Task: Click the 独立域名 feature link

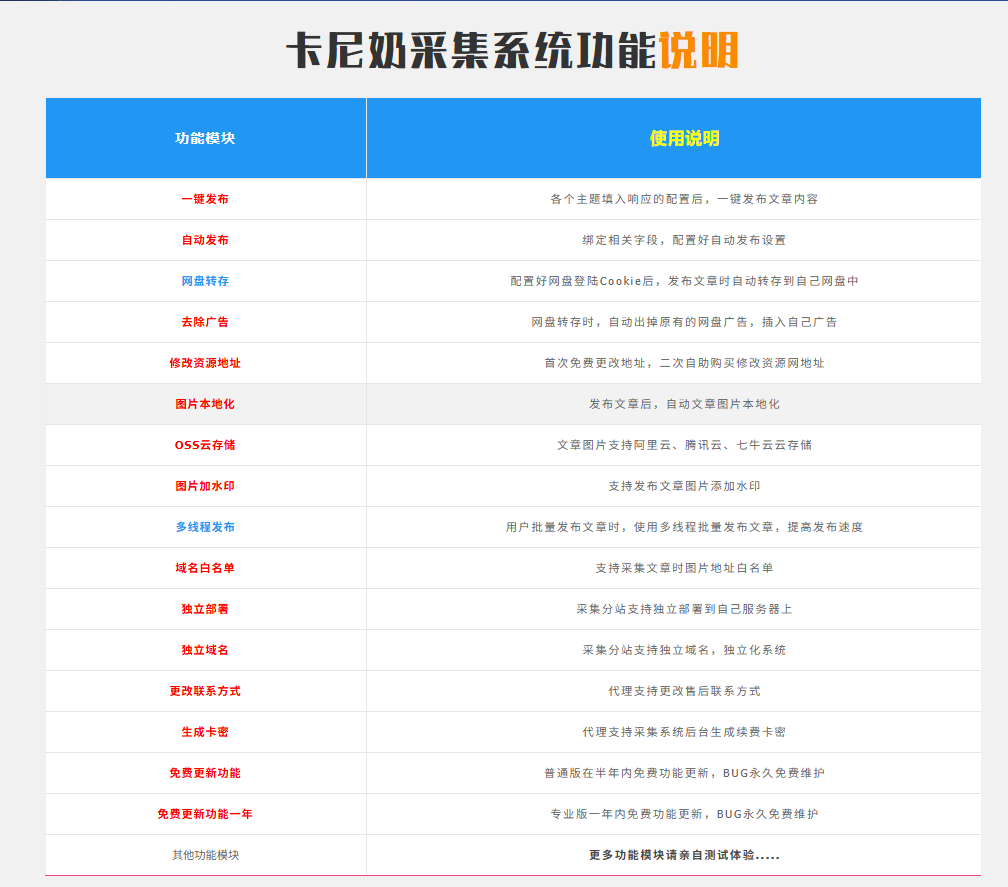Action: [205, 649]
